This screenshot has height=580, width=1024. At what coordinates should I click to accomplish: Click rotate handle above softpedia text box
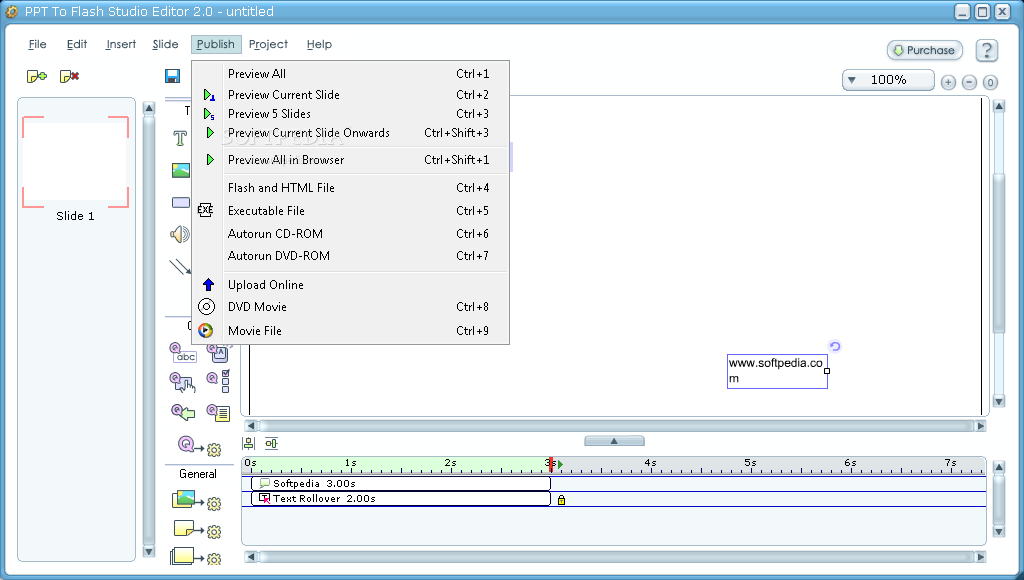[x=835, y=346]
